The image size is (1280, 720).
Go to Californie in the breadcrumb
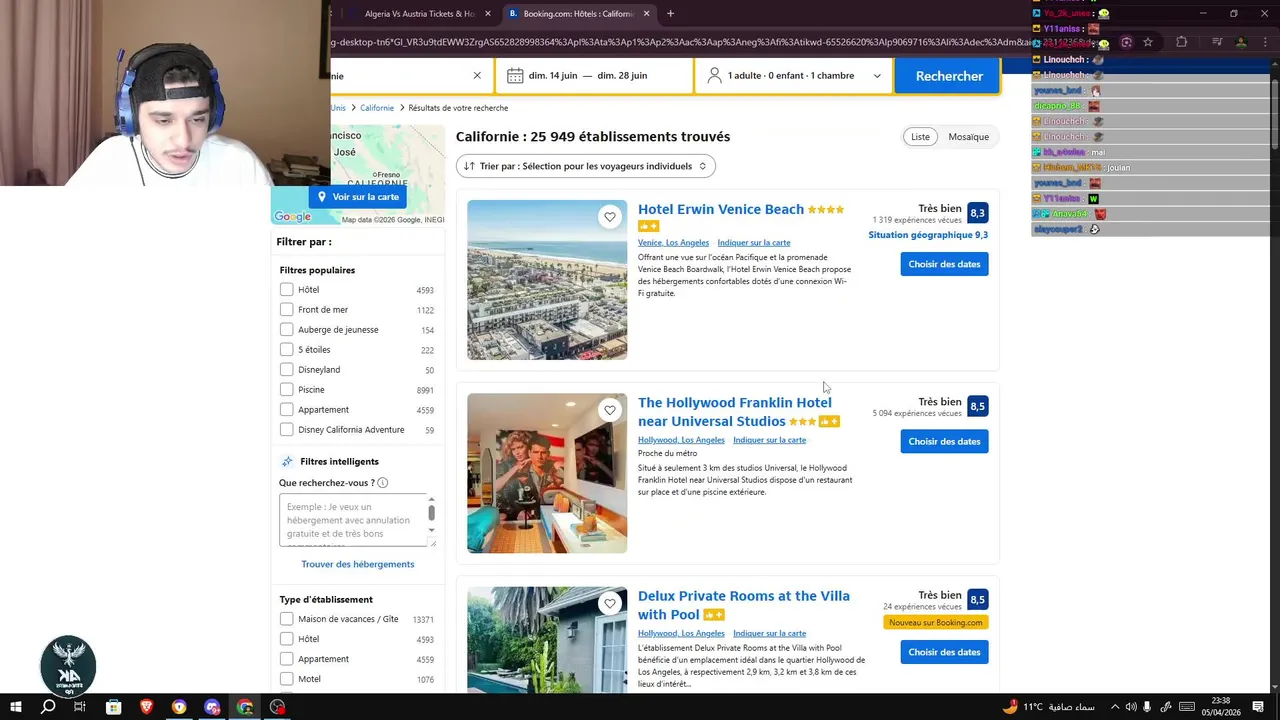click(x=377, y=108)
